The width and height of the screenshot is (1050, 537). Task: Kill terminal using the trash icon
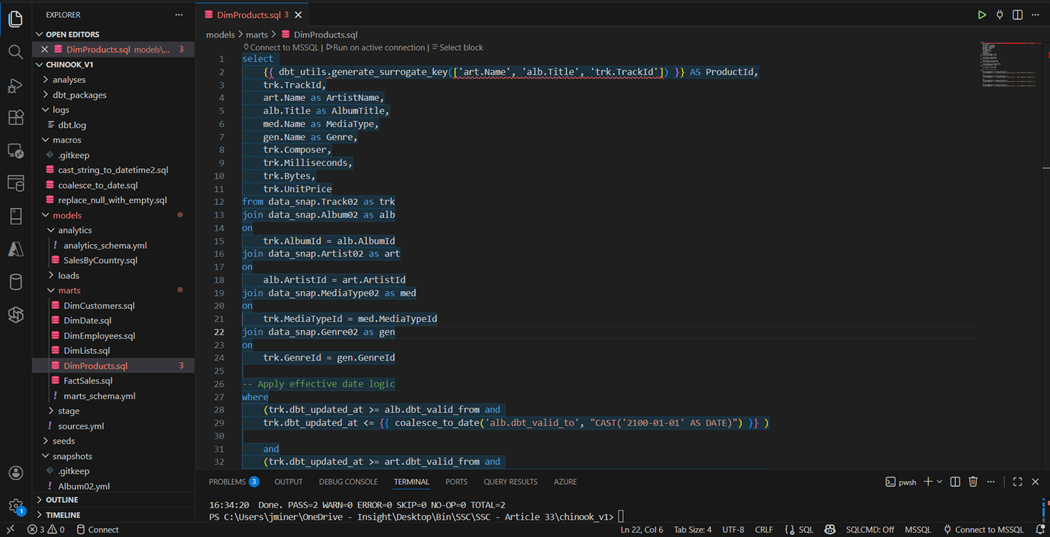(x=973, y=482)
